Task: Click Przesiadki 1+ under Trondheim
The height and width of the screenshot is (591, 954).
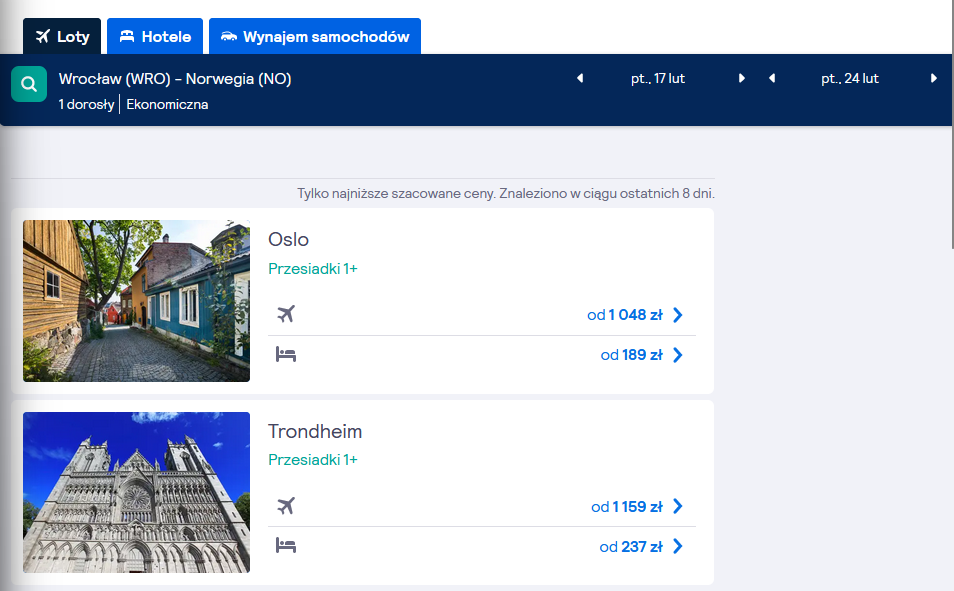Action: tap(313, 460)
